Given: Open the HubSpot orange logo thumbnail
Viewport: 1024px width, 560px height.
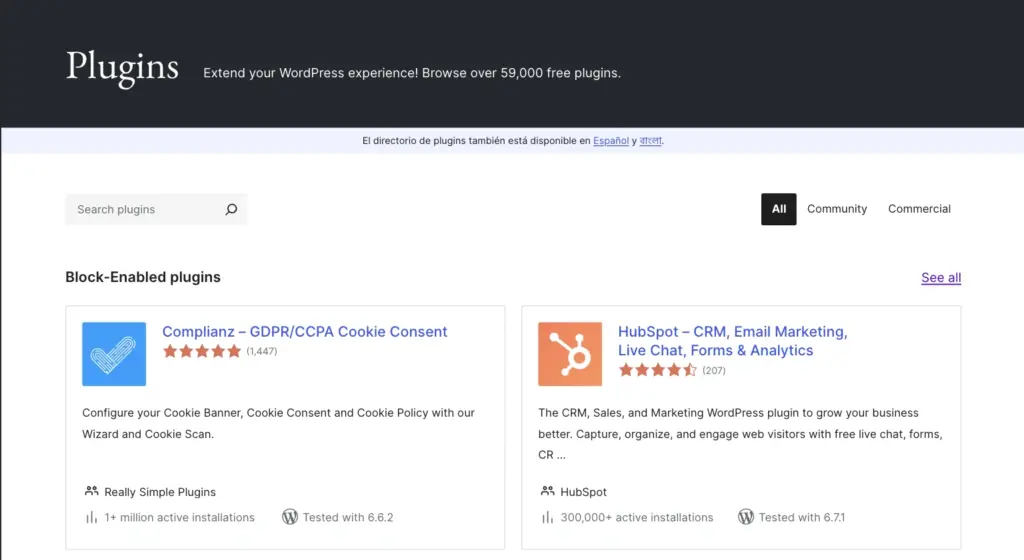Looking at the screenshot, I should (x=570, y=354).
